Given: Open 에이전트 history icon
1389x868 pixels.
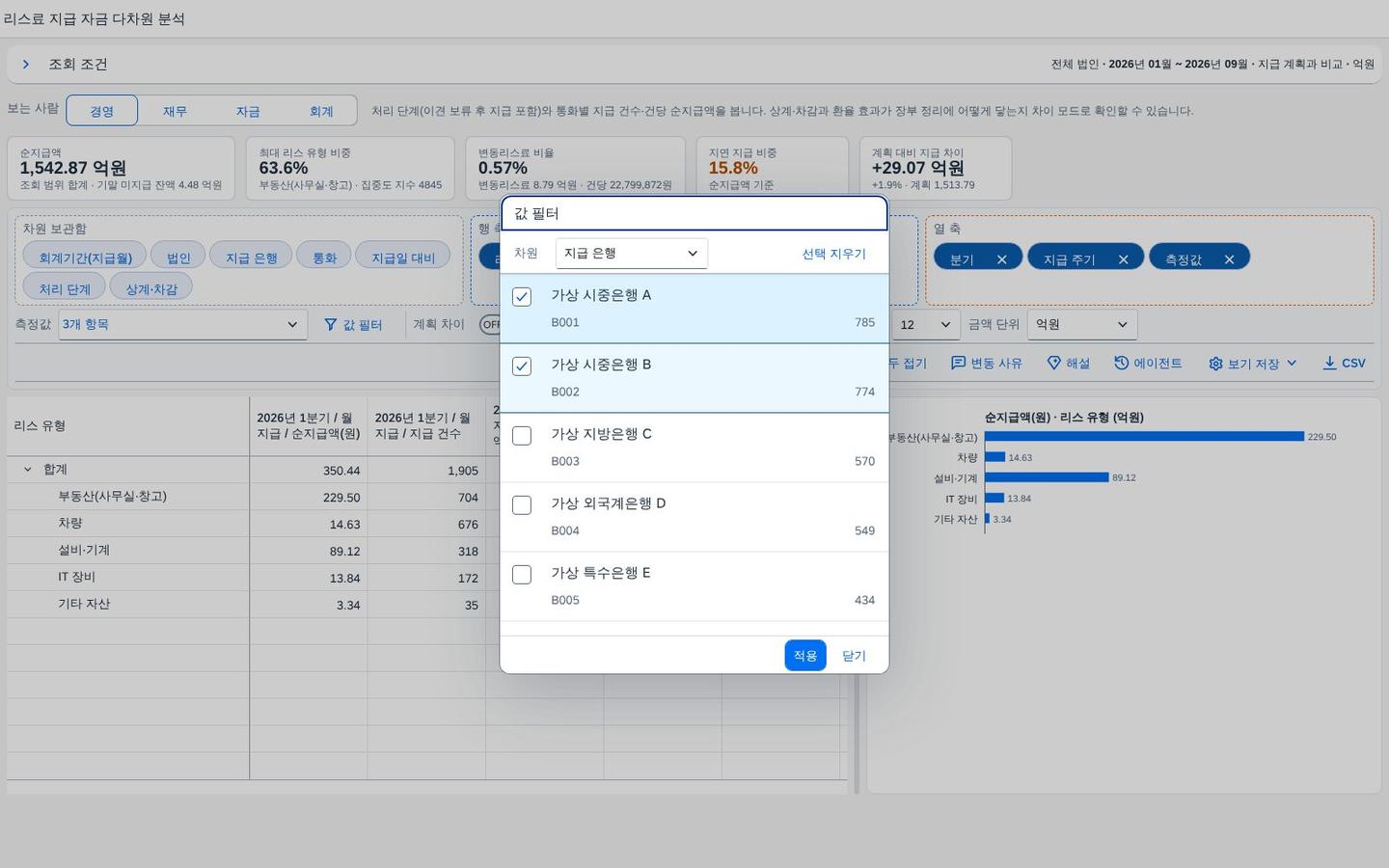Looking at the screenshot, I should (x=1121, y=363).
